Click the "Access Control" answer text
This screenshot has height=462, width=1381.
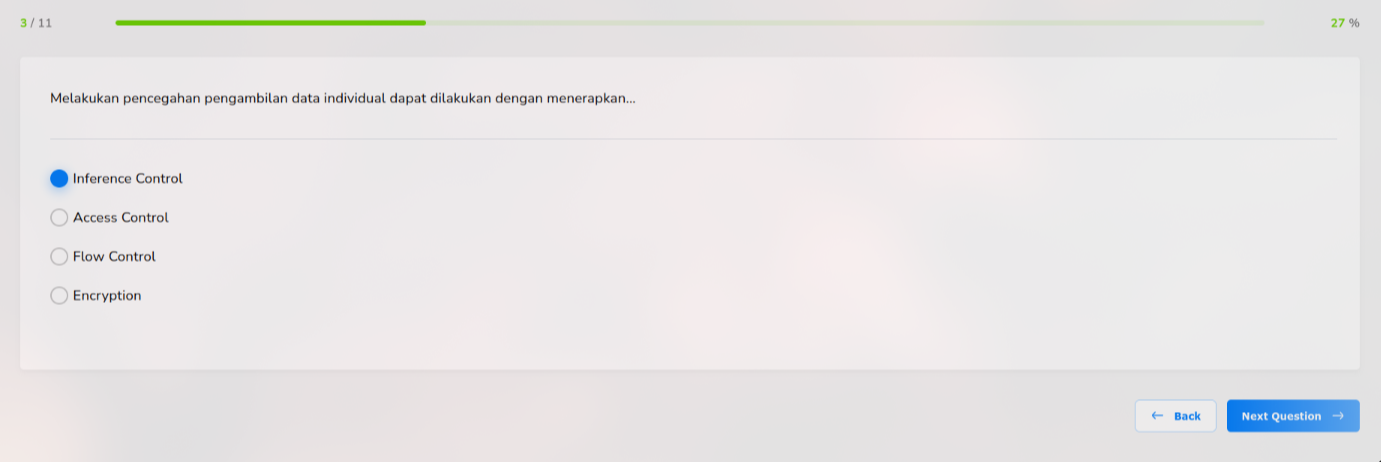click(x=121, y=218)
